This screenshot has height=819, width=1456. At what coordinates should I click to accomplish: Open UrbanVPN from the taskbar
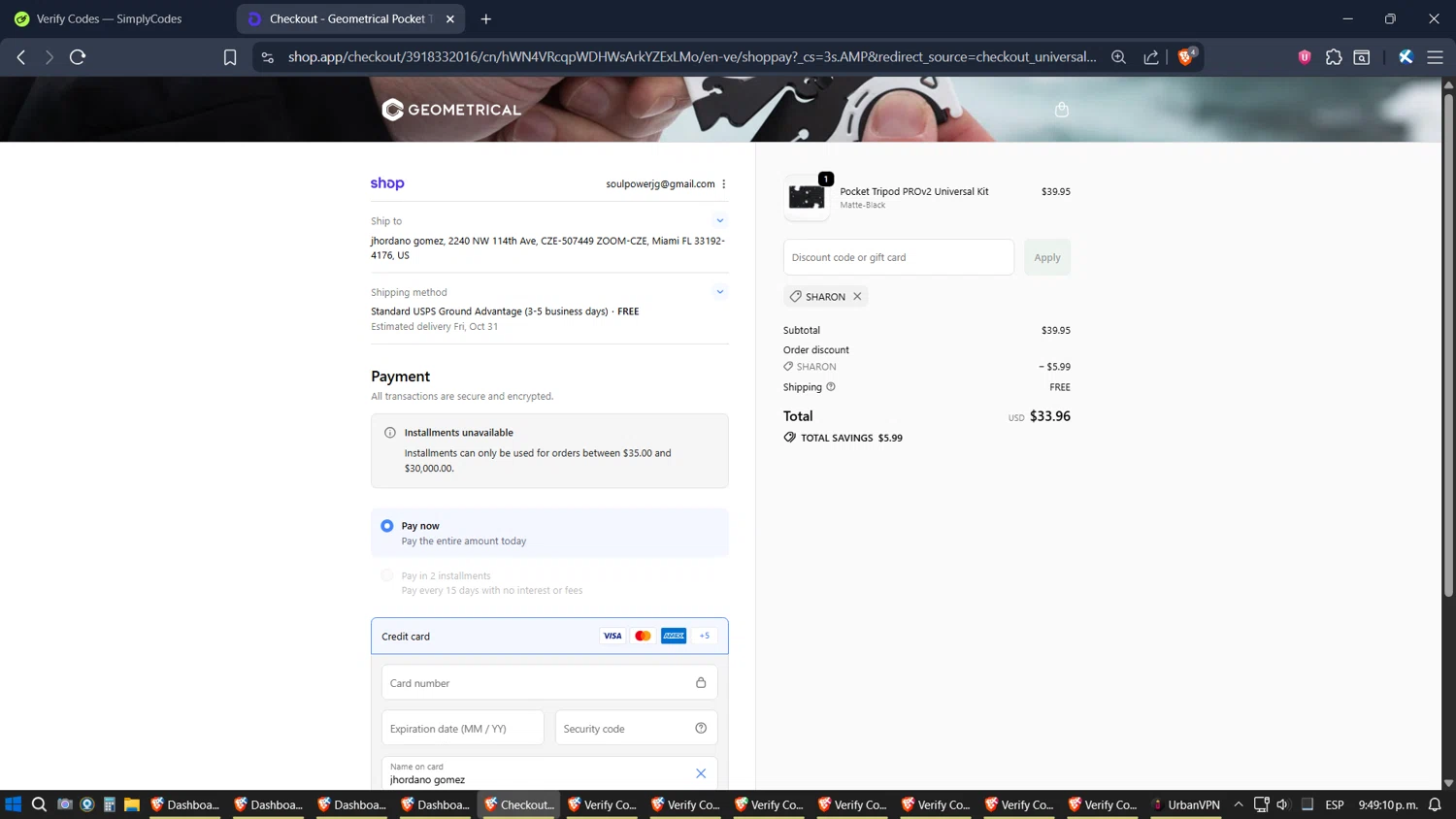[x=1185, y=804]
